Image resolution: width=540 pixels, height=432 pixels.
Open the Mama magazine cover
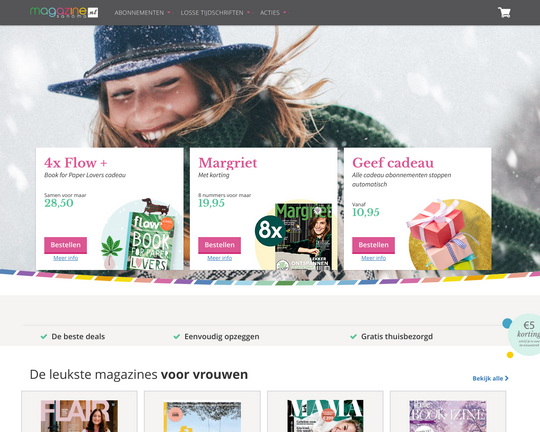click(325, 416)
